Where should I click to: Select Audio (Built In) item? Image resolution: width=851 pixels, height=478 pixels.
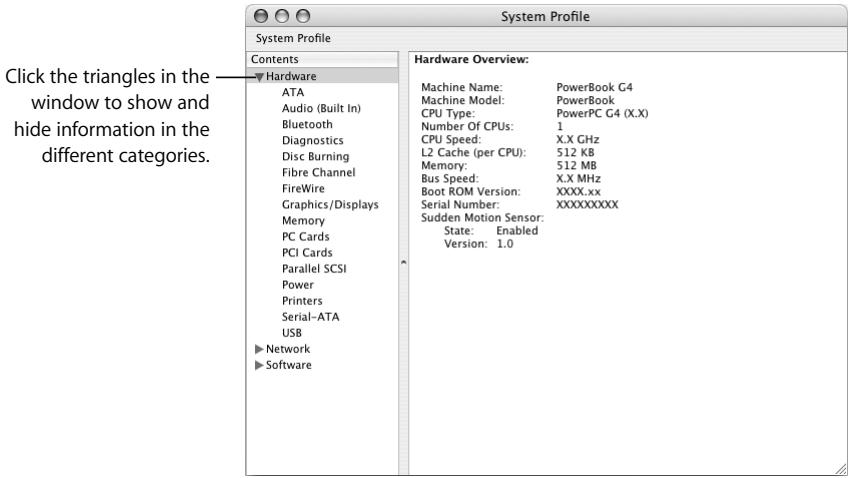pos(321,109)
